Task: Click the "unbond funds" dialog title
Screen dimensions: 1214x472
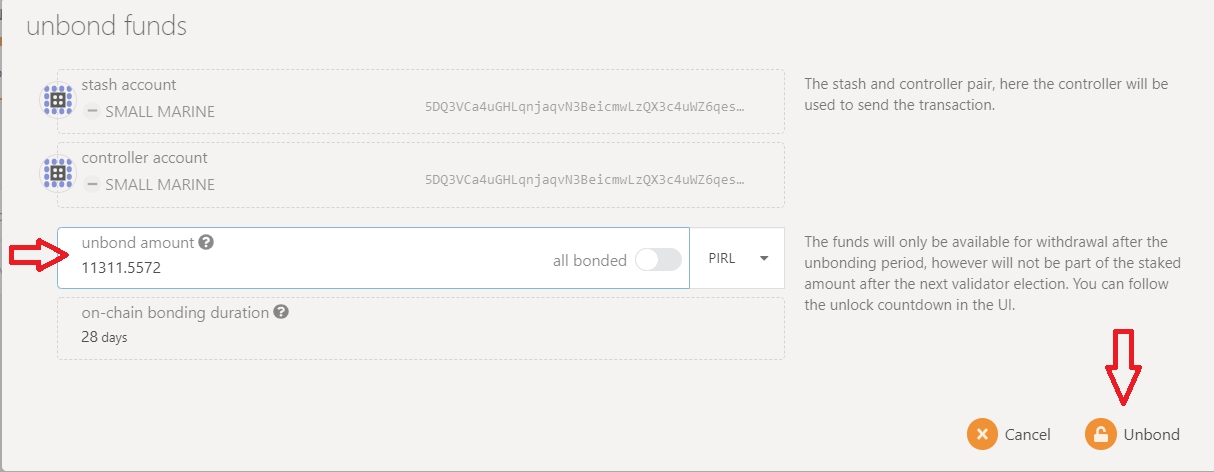Action: coord(106,26)
